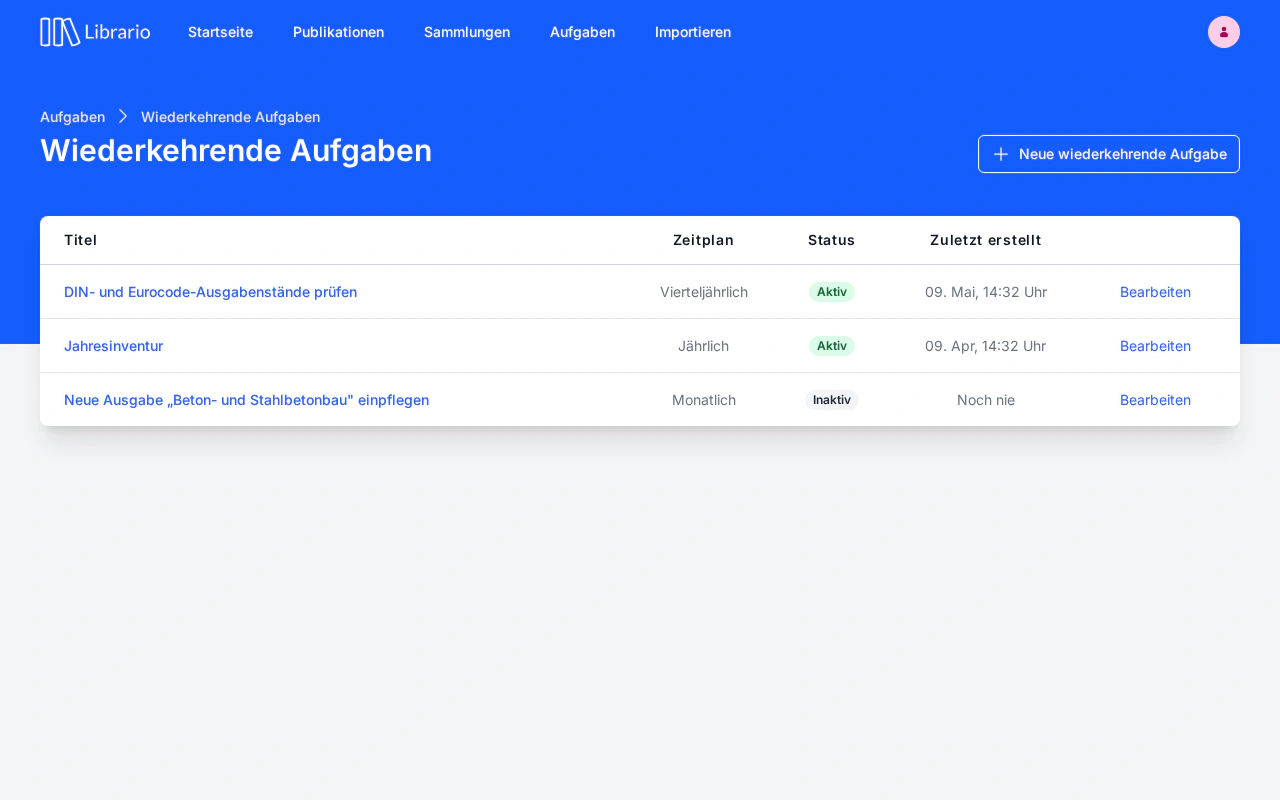Select Aufgaben in the top navigation
The width and height of the screenshot is (1280, 800).
click(x=582, y=32)
